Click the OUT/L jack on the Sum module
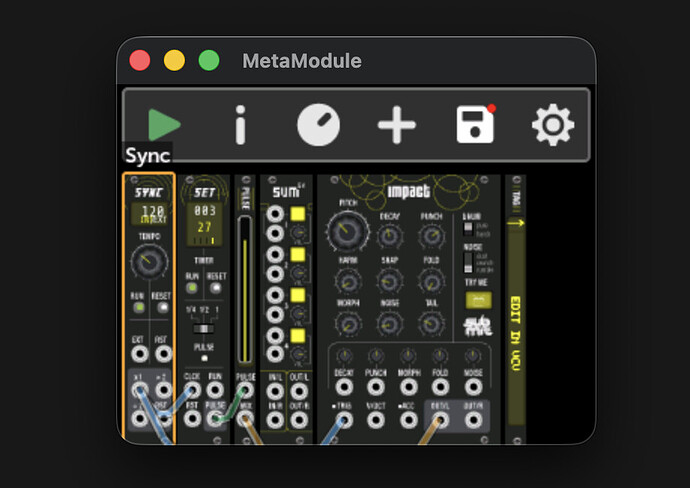 299,391
